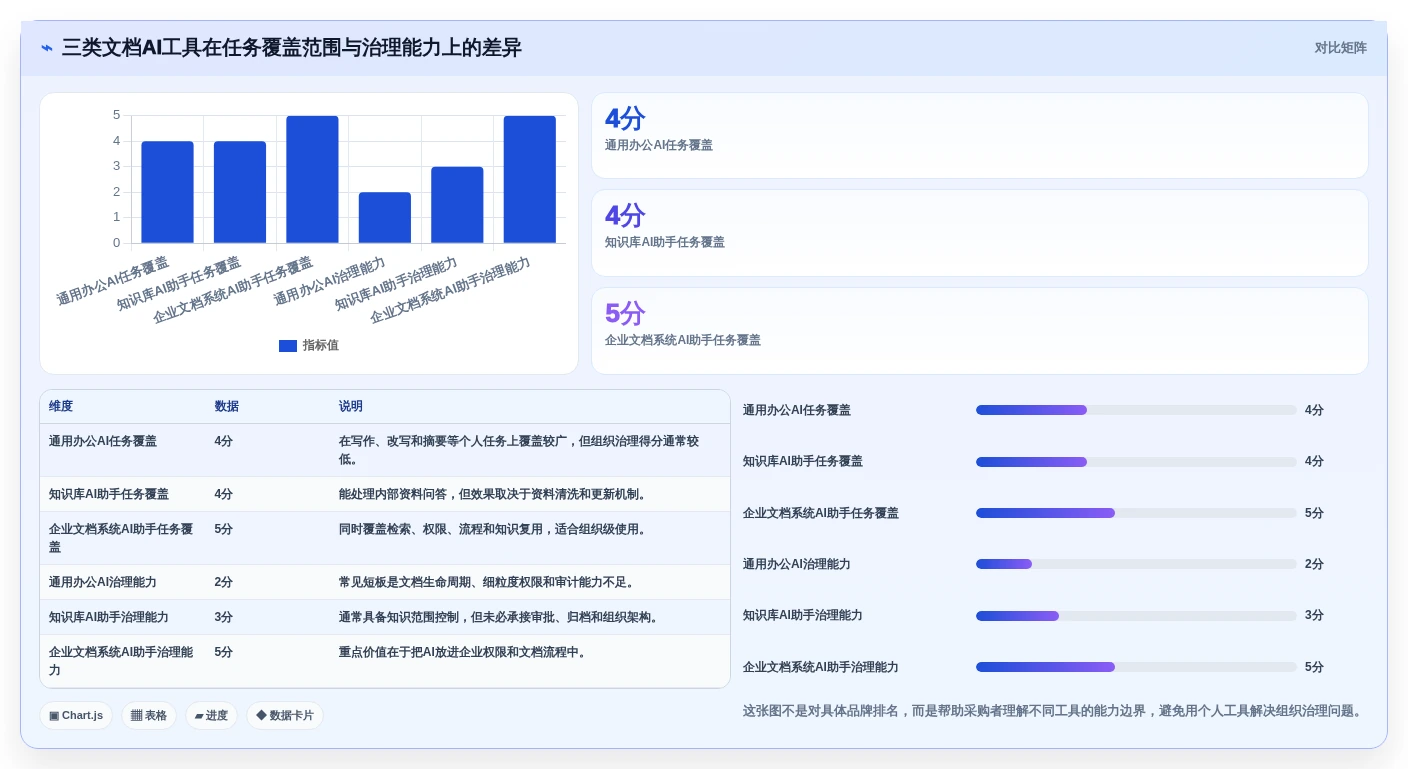Click the description mentioning 审批、归档和组织架构
The width and height of the screenshot is (1408, 769).
click(499, 617)
